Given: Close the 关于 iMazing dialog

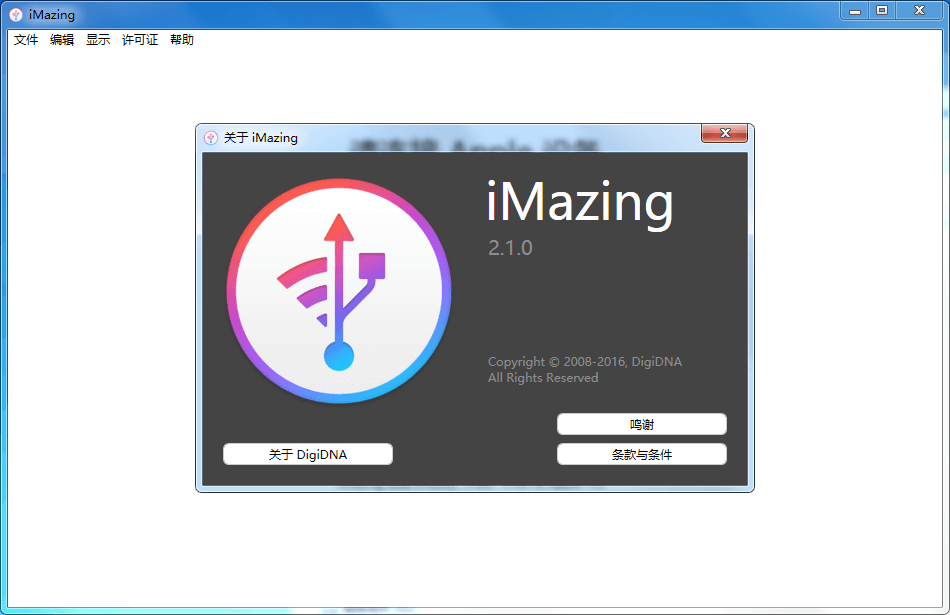Looking at the screenshot, I should pyautogui.click(x=724, y=133).
